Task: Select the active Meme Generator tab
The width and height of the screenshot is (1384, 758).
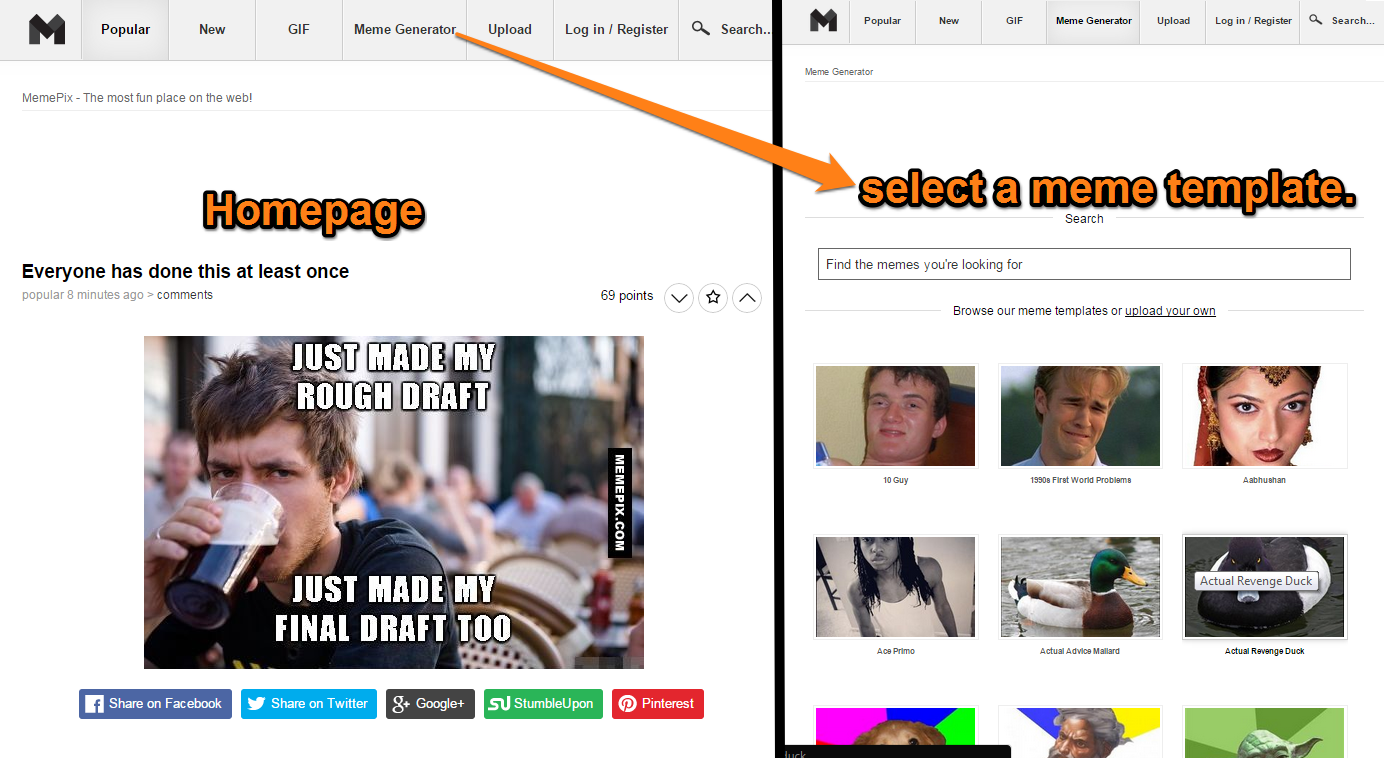Action: [1094, 21]
